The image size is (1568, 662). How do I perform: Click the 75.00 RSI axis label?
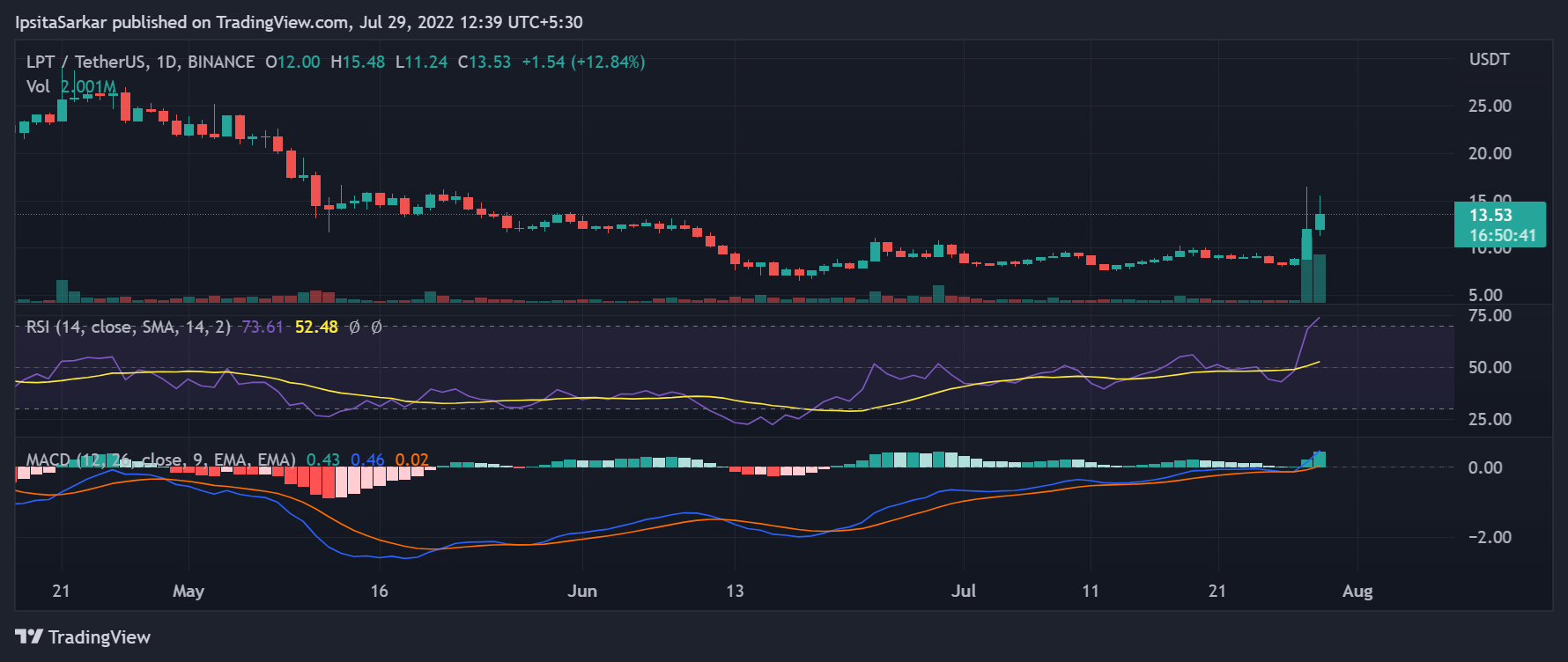(x=1490, y=315)
